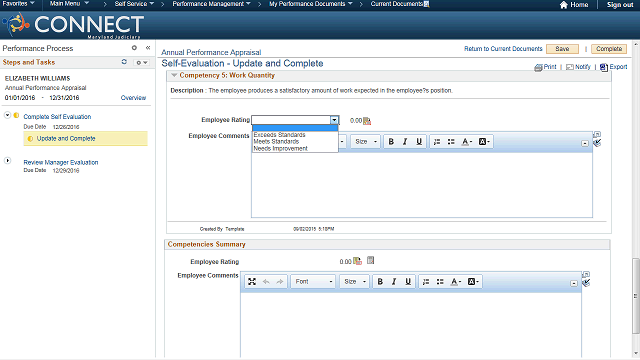
Task: Undo in Competencies Summary editor toolbar
Action: 266,282
